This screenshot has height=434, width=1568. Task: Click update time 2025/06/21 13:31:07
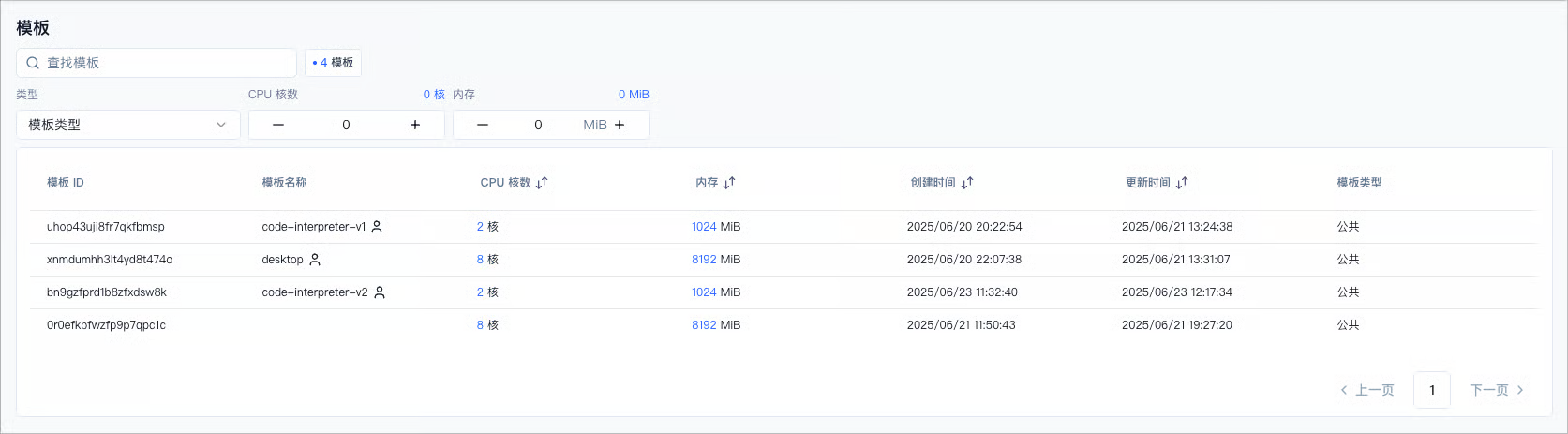click(x=1176, y=260)
